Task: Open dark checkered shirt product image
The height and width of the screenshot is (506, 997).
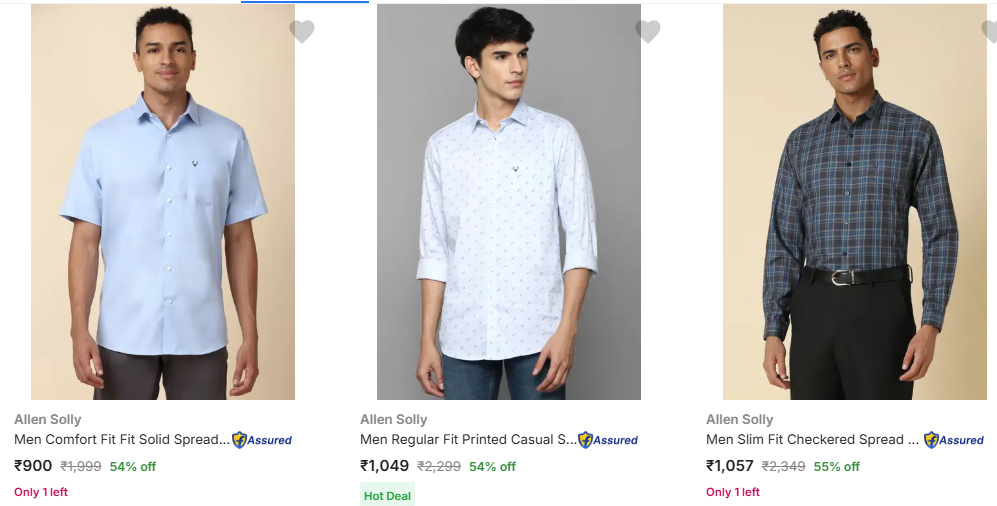Action: coord(855,202)
